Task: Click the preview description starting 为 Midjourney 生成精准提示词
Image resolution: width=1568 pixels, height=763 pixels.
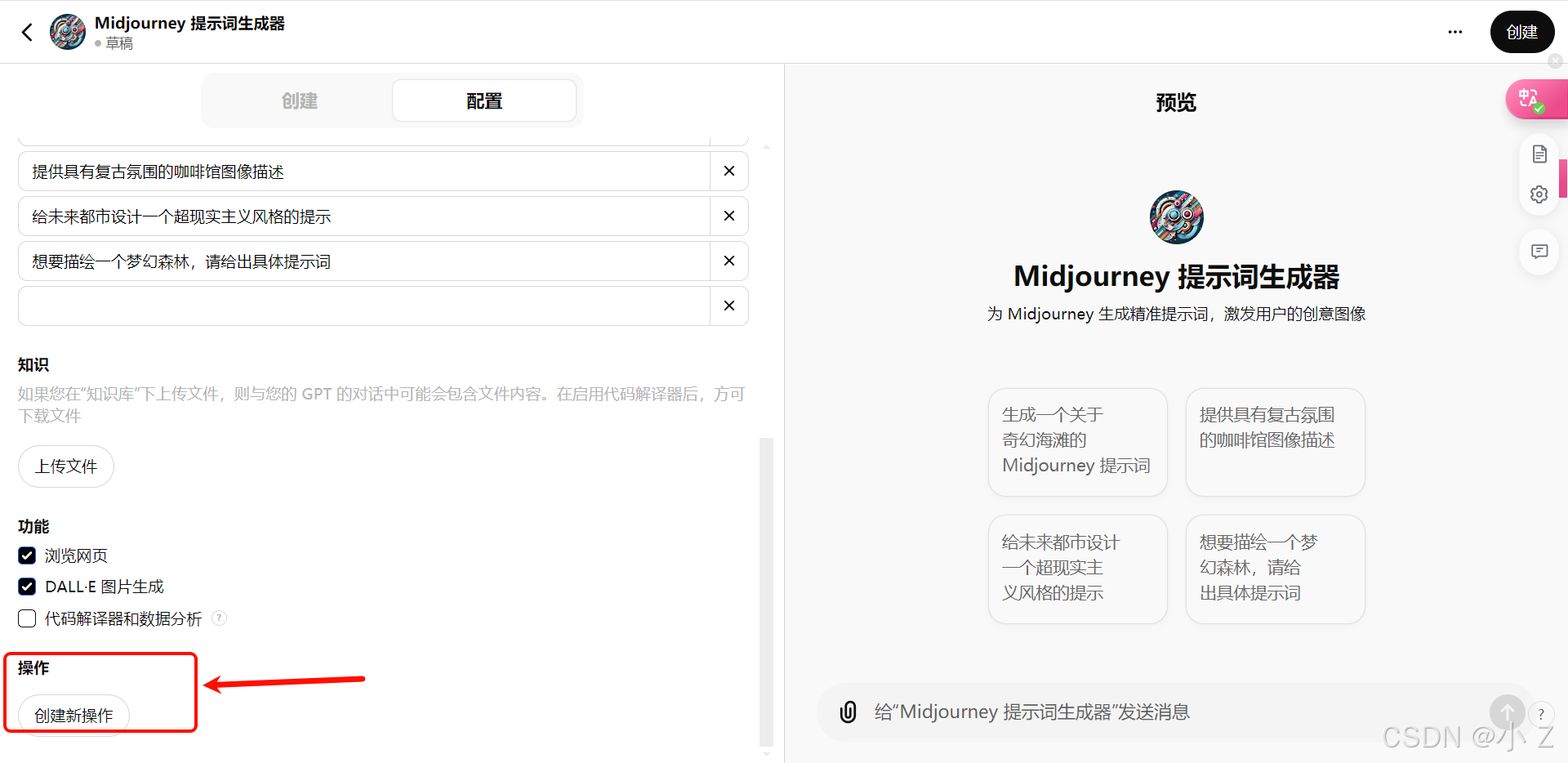Action: [1176, 314]
